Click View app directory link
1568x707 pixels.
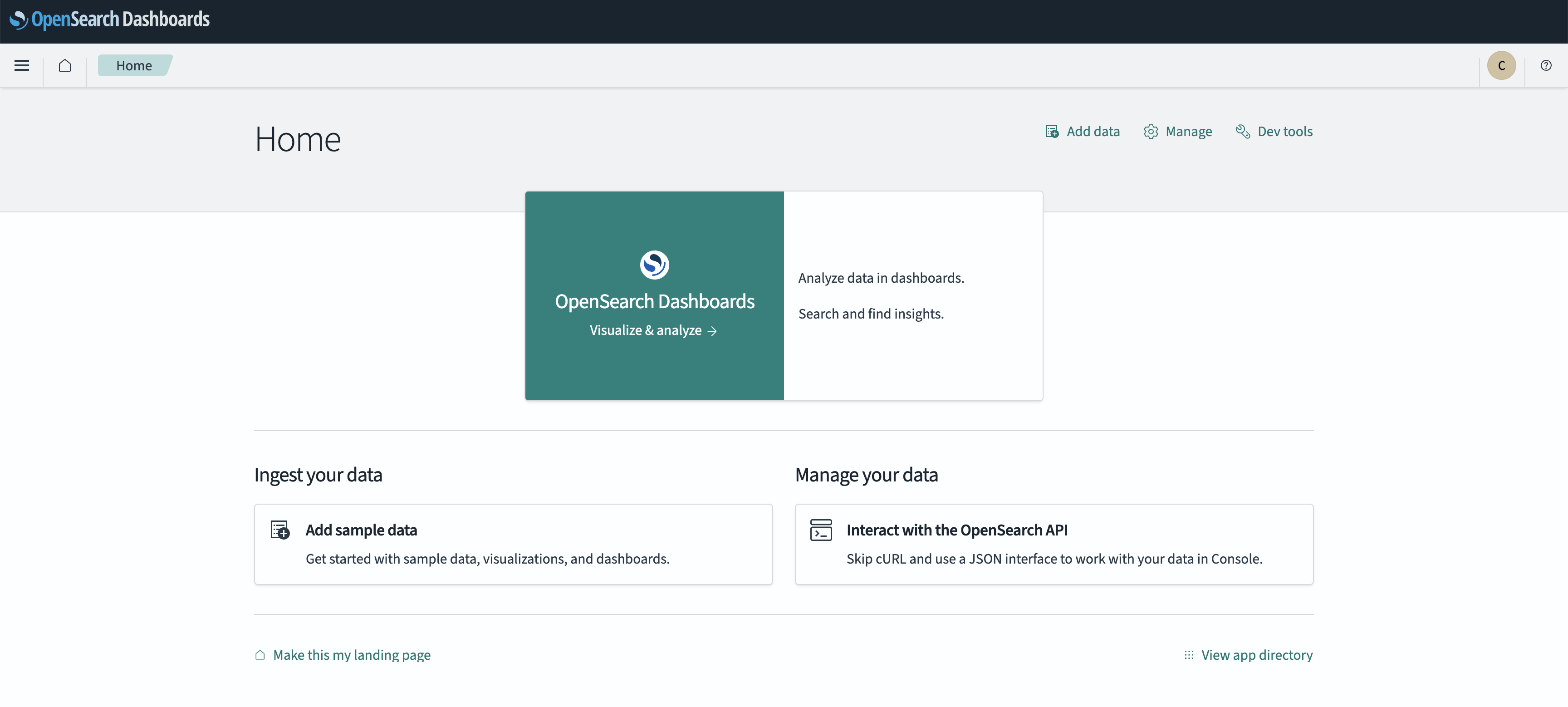tap(1256, 655)
